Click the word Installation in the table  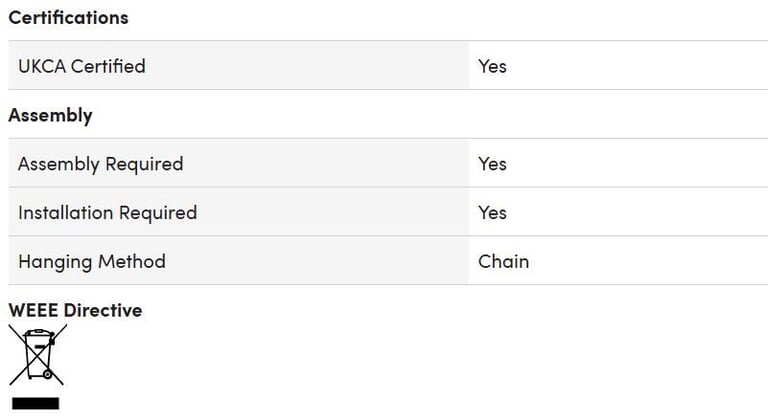pyautogui.click(x=66, y=213)
